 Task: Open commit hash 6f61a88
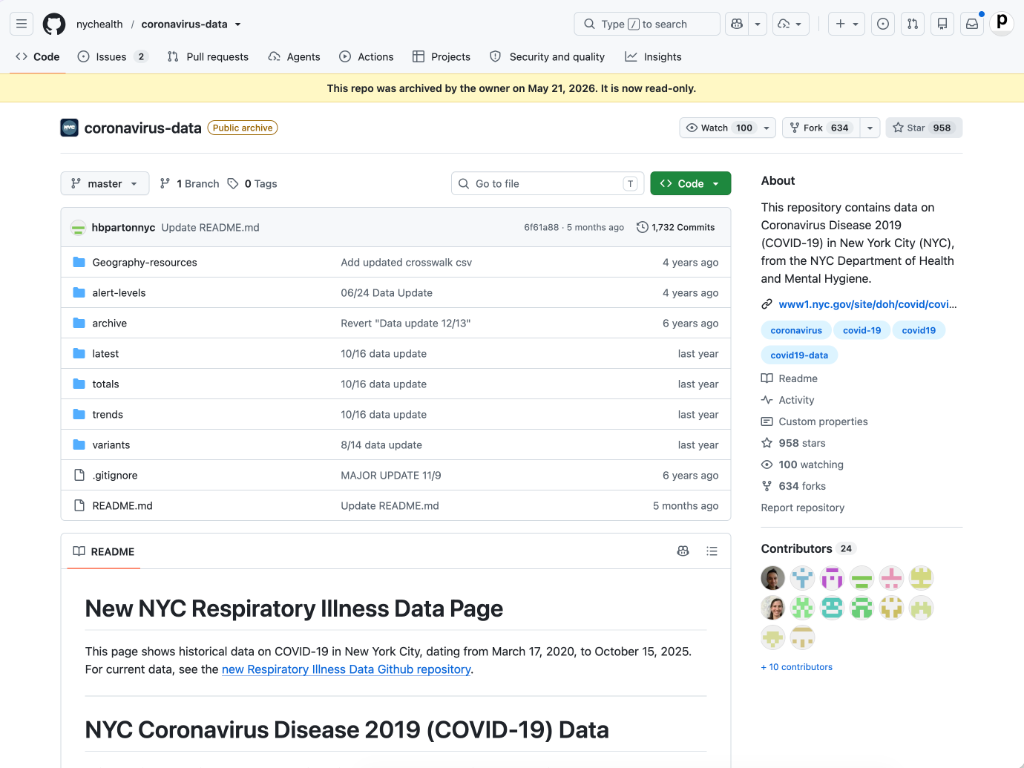click(541, 227)
